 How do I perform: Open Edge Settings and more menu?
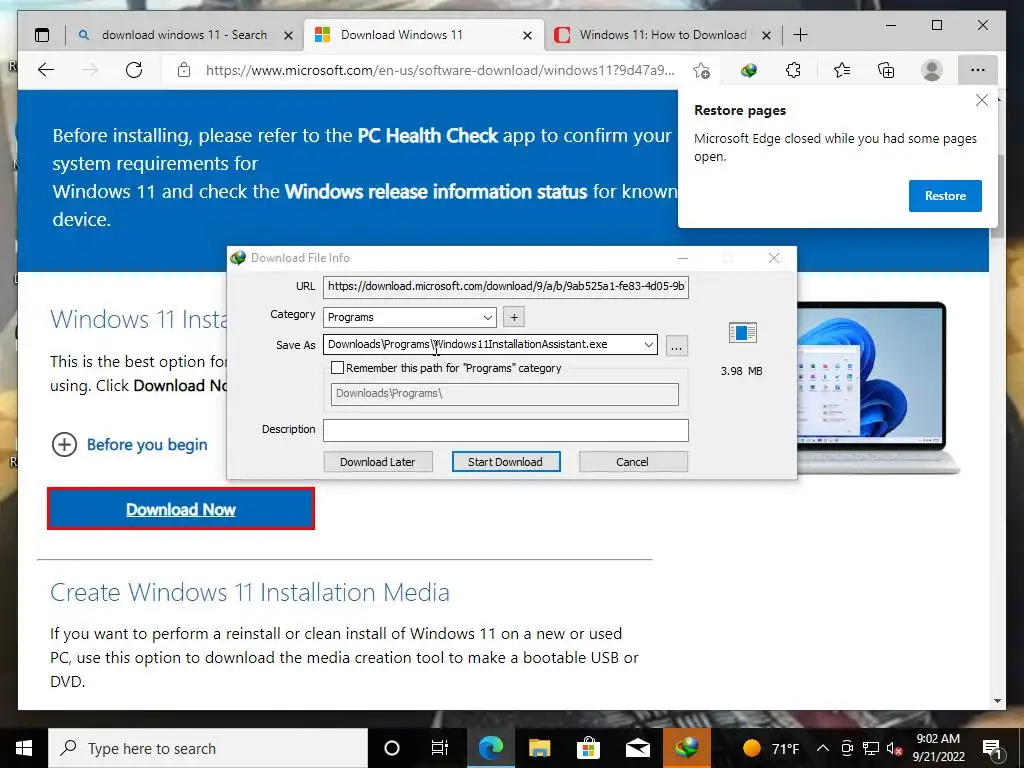[978, 70]
